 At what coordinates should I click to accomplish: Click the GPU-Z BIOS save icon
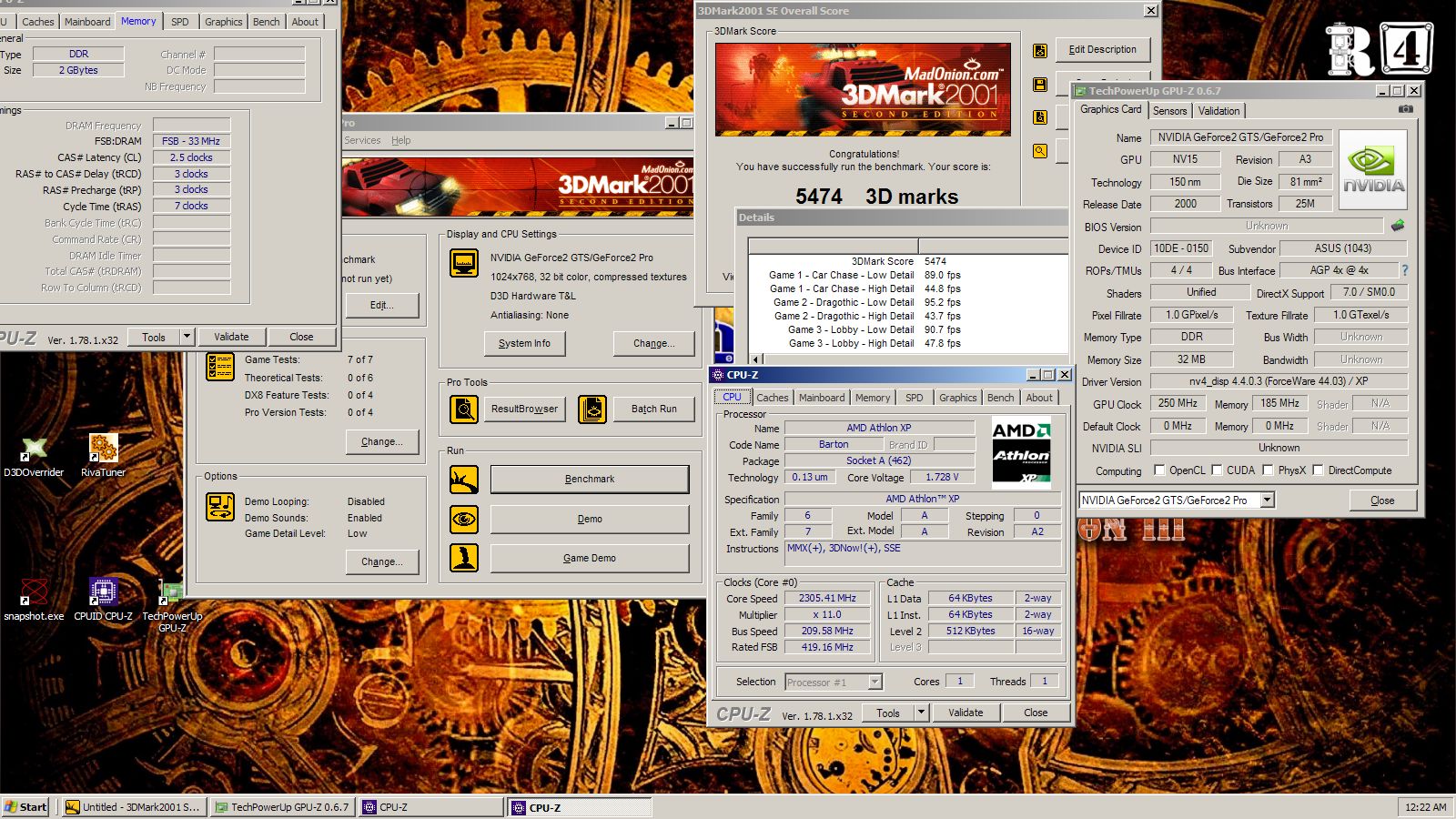click(1398, 226)
